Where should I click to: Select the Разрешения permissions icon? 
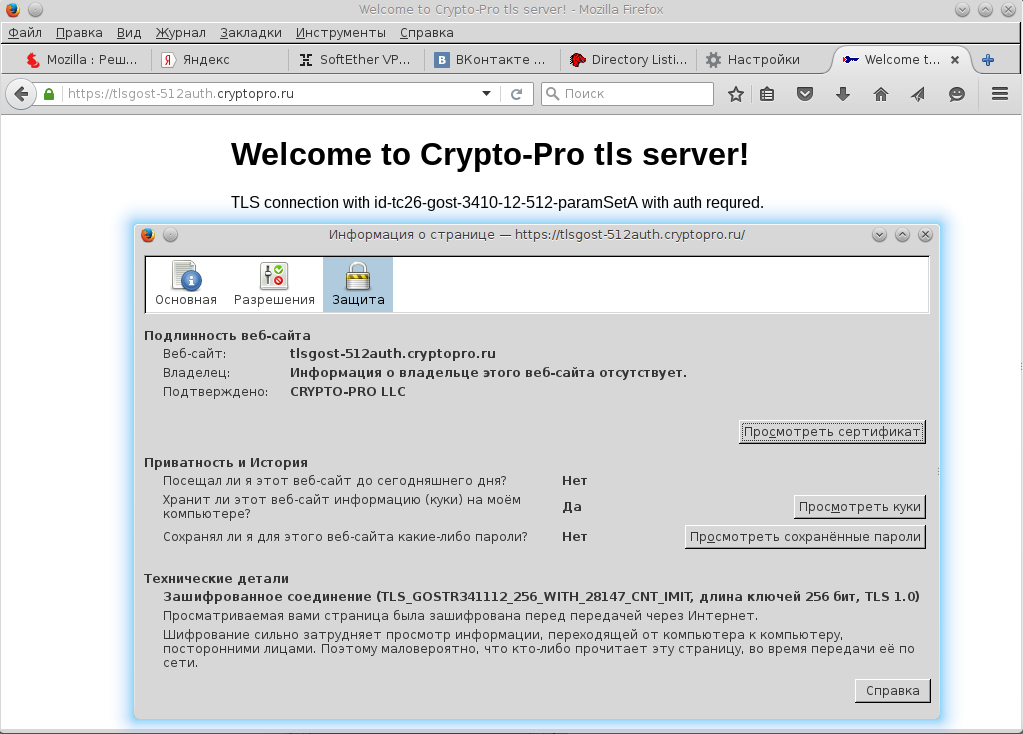274,284
